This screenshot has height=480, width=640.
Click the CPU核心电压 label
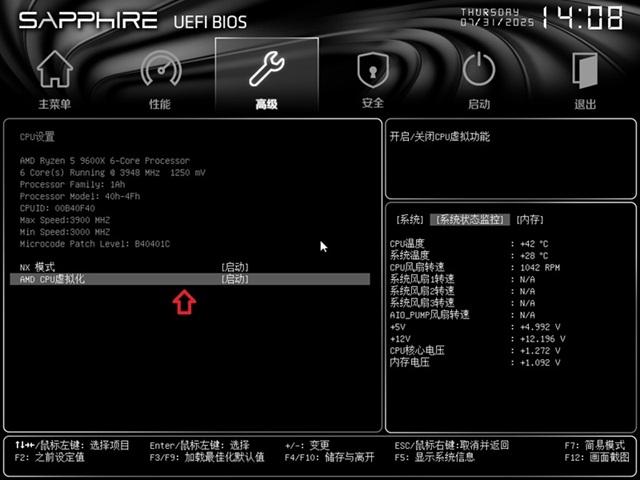pos(417,351)
